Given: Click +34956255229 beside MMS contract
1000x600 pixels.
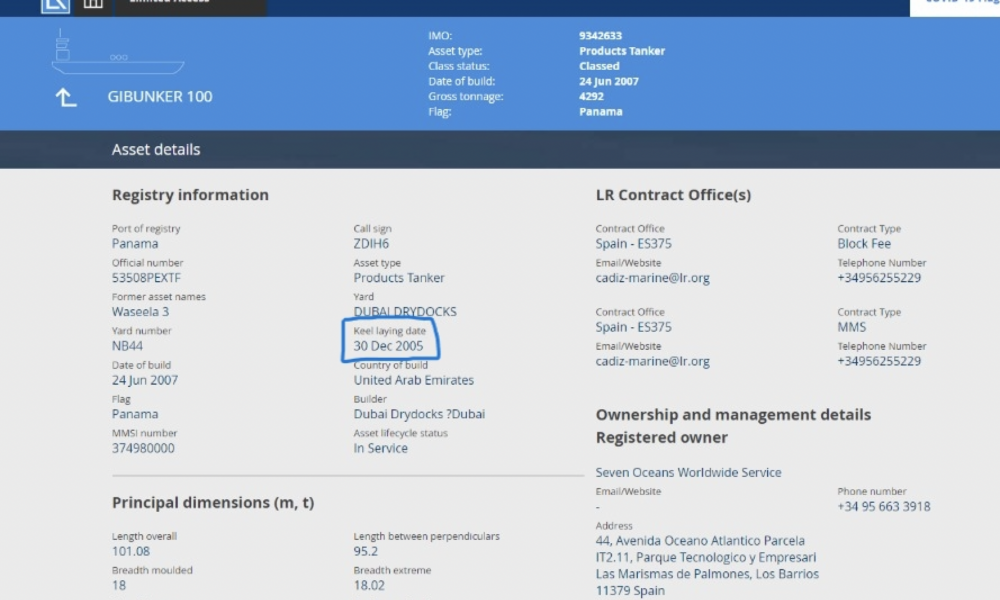Looking at the screenshot, I should pos(878,362).
